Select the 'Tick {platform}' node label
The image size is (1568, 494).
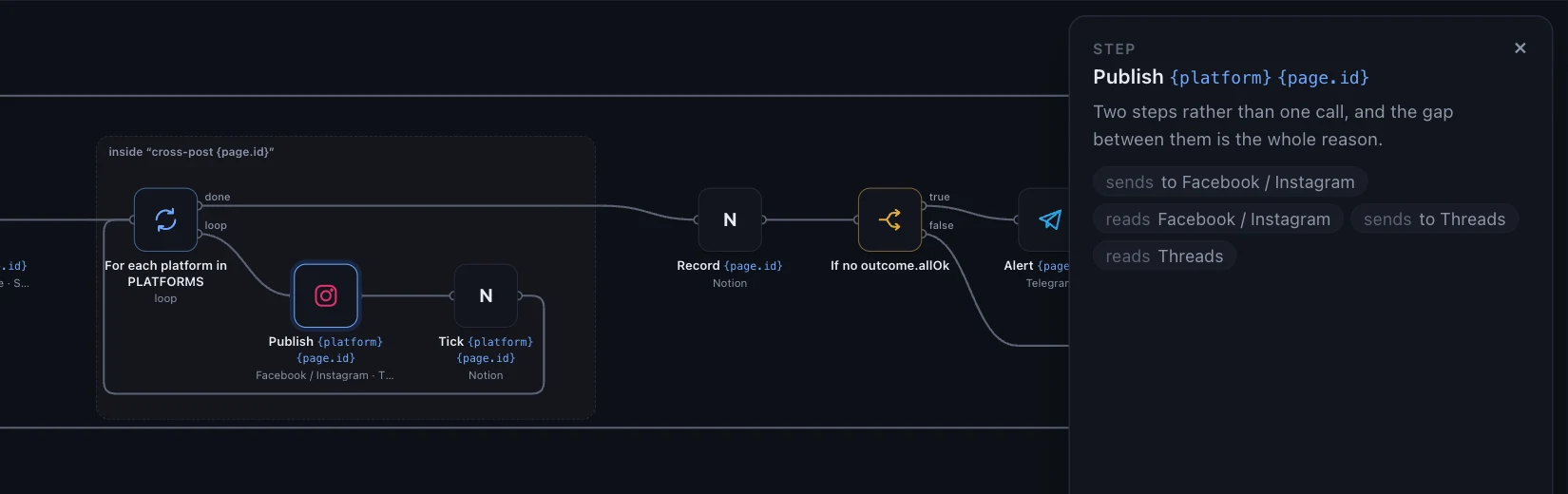[x=486, y=350]
